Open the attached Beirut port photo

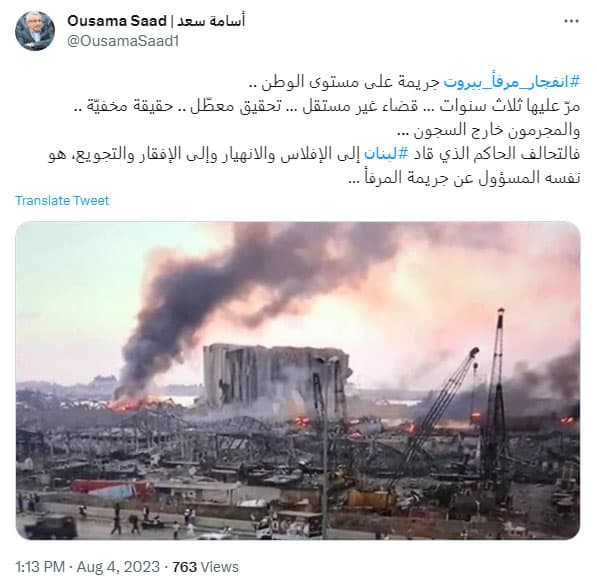[298, 380]
